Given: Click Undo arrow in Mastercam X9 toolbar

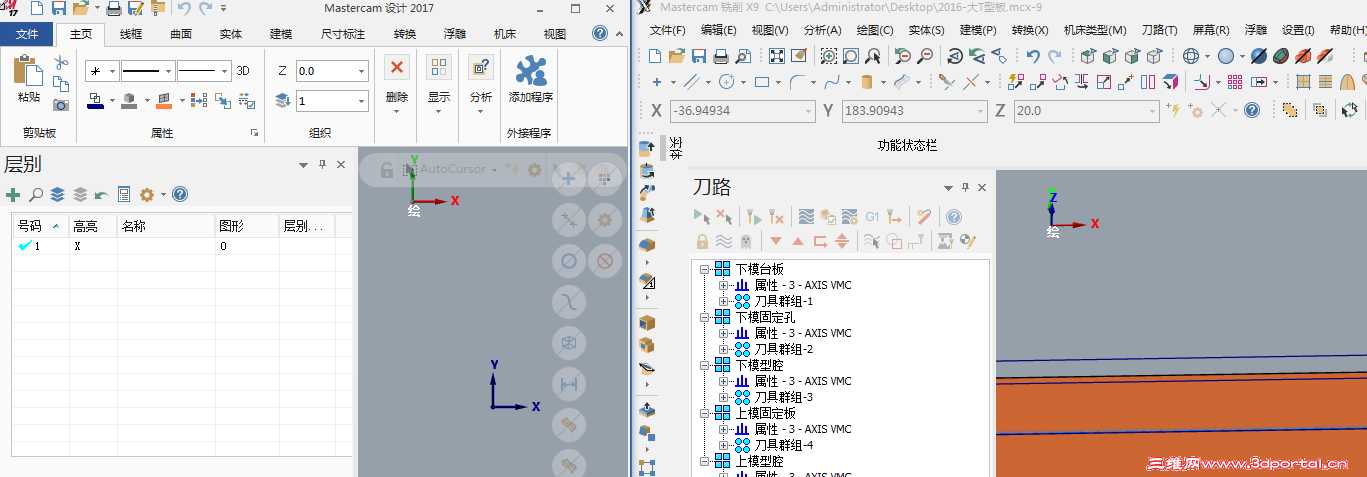Looking at the screenshot, I should tap(1032, 55).
